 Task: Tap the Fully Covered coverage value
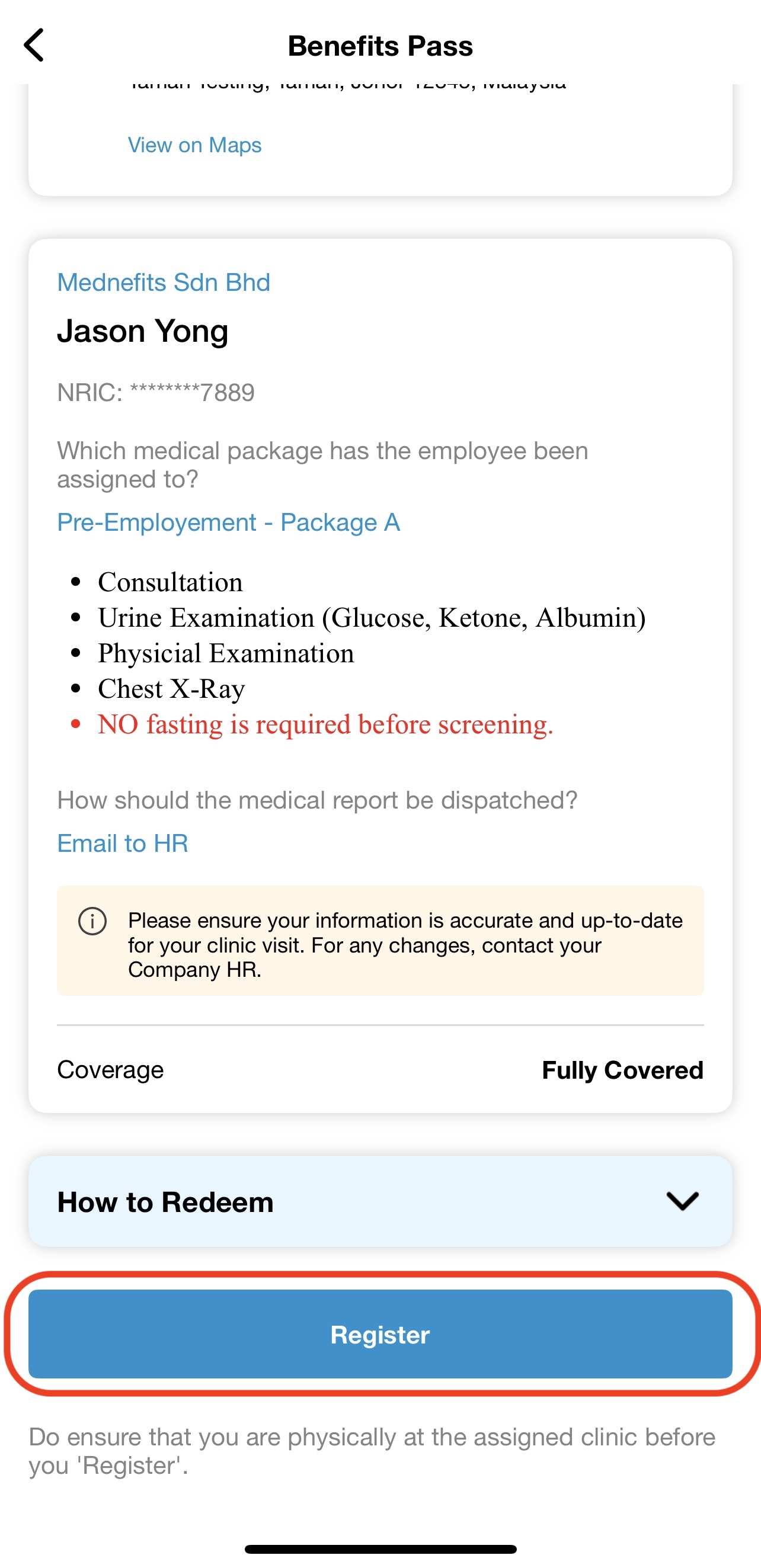click(622, 1070)
